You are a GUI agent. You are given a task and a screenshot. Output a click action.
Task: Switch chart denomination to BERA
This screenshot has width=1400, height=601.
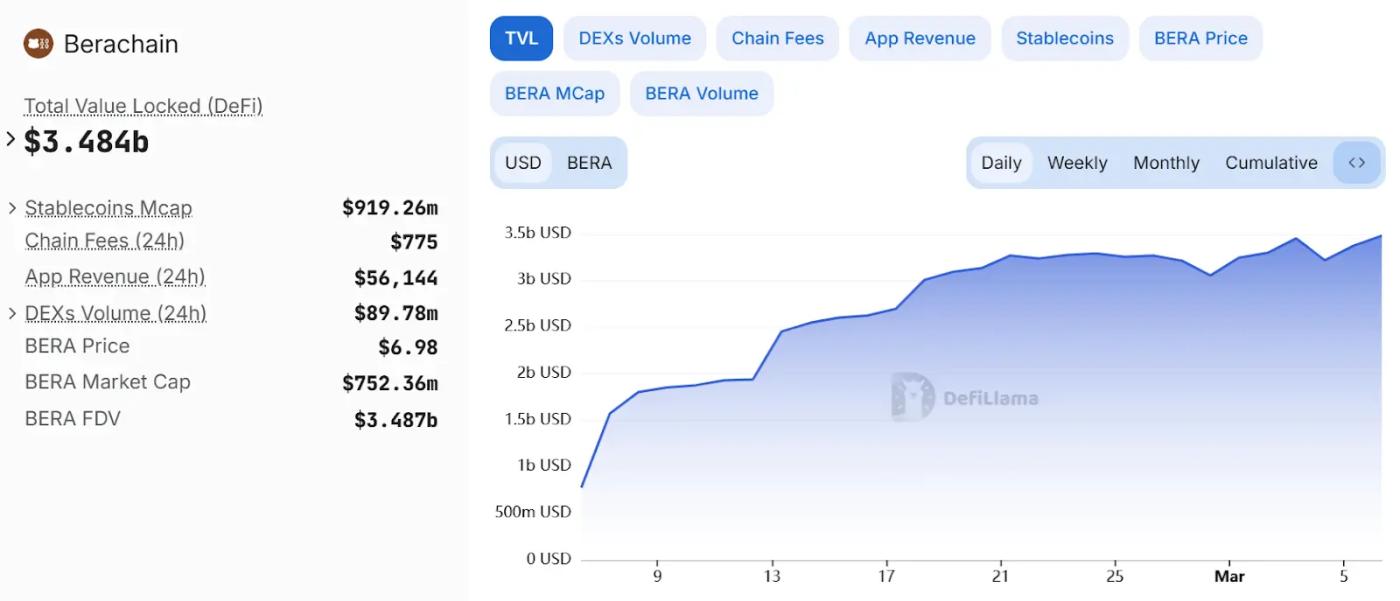click(x=589, y=163)
